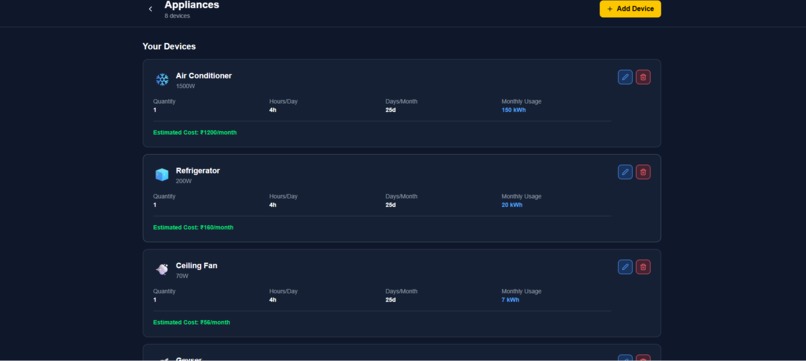Click Ceiling Fan Hours/Day value 4h

(x=272, y=300)
